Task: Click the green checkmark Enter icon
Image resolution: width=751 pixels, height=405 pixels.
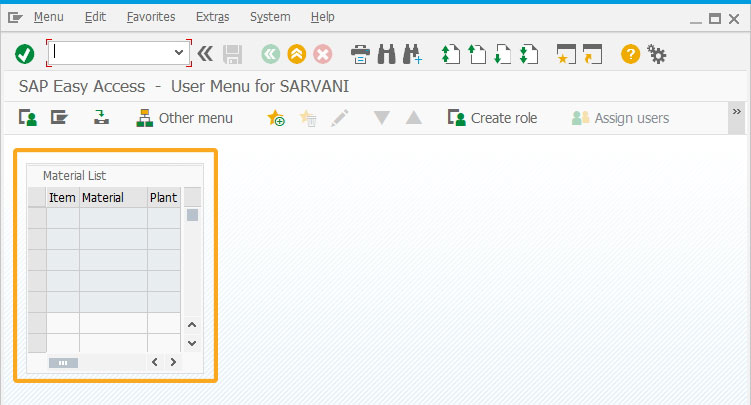Action: coord(24,54)
